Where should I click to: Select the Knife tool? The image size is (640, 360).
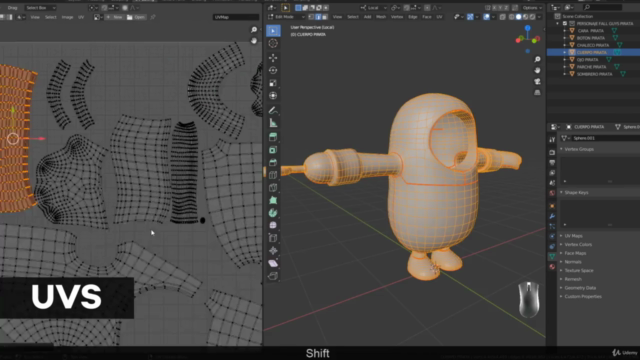tap(273, 187)
